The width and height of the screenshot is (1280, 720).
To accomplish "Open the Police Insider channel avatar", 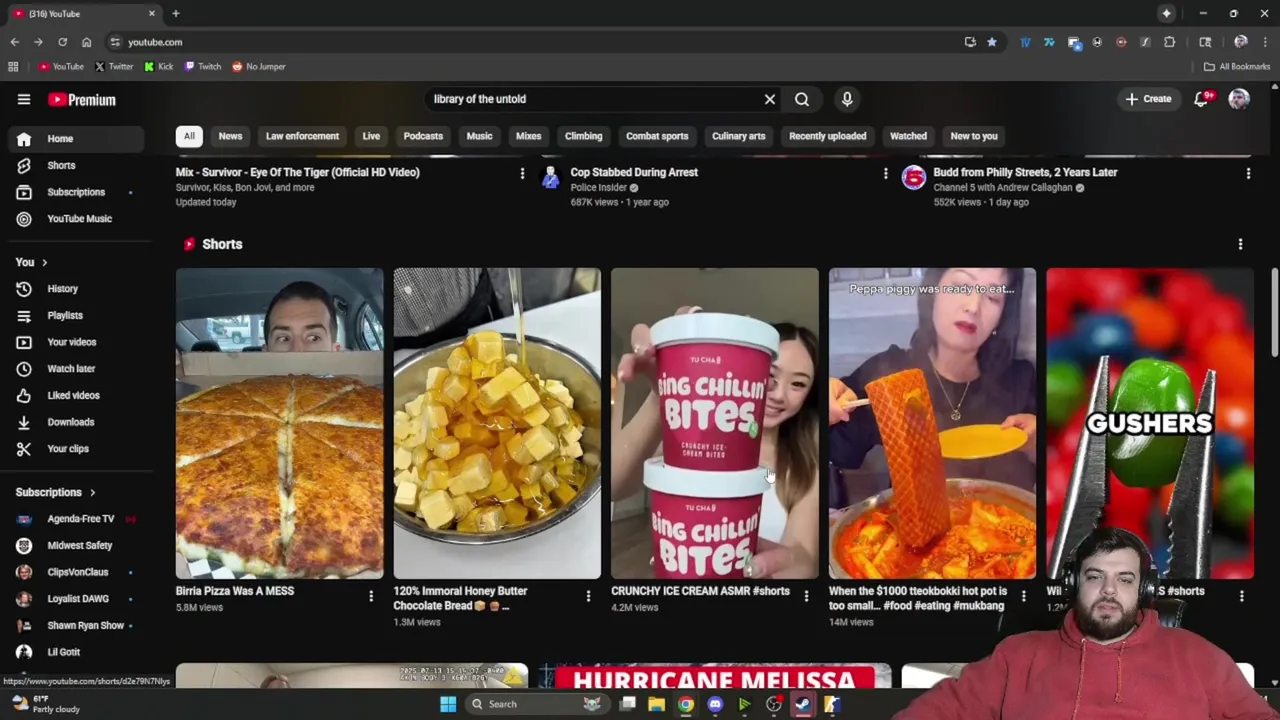I will pos(550,178).
